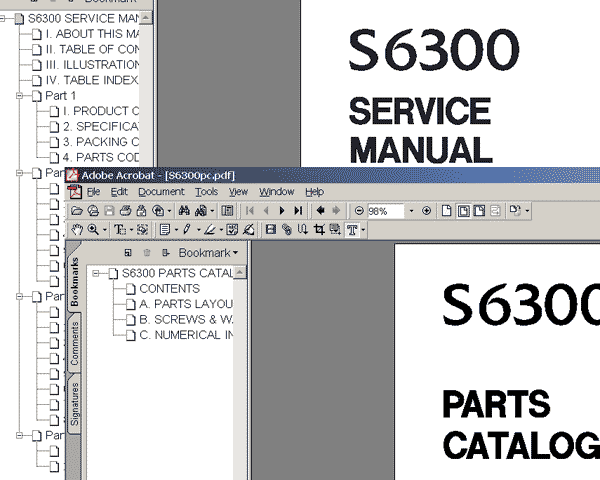Open the Zoom tool dropdown arrow
The width and height of the screenshot is (600, 480).
104,230
